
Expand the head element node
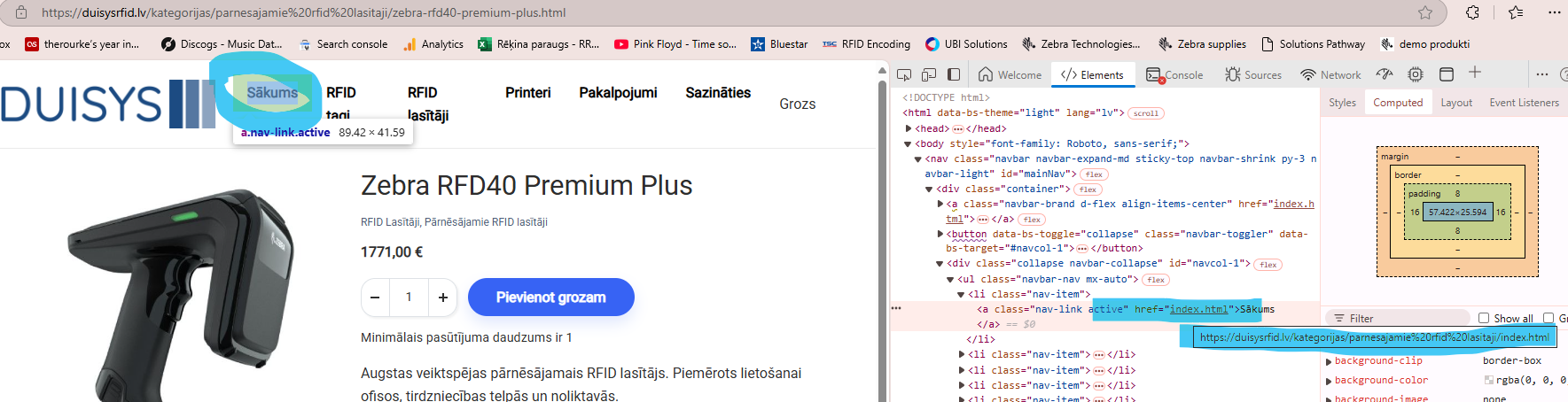(909, 128)
